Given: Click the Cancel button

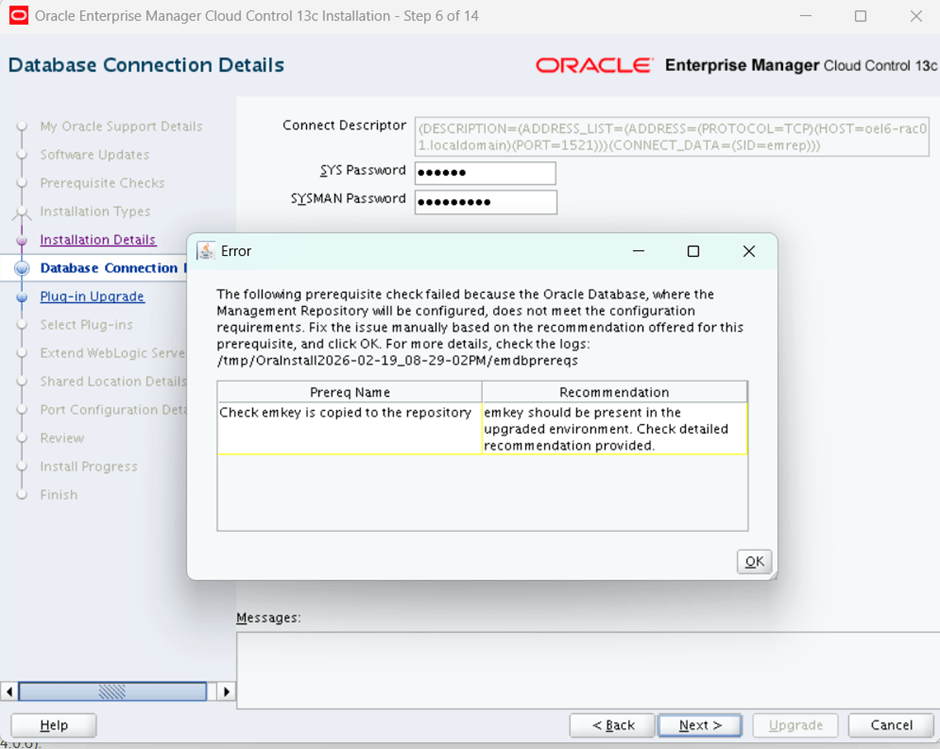Looking at the screenshot, I should click(891, 725).
